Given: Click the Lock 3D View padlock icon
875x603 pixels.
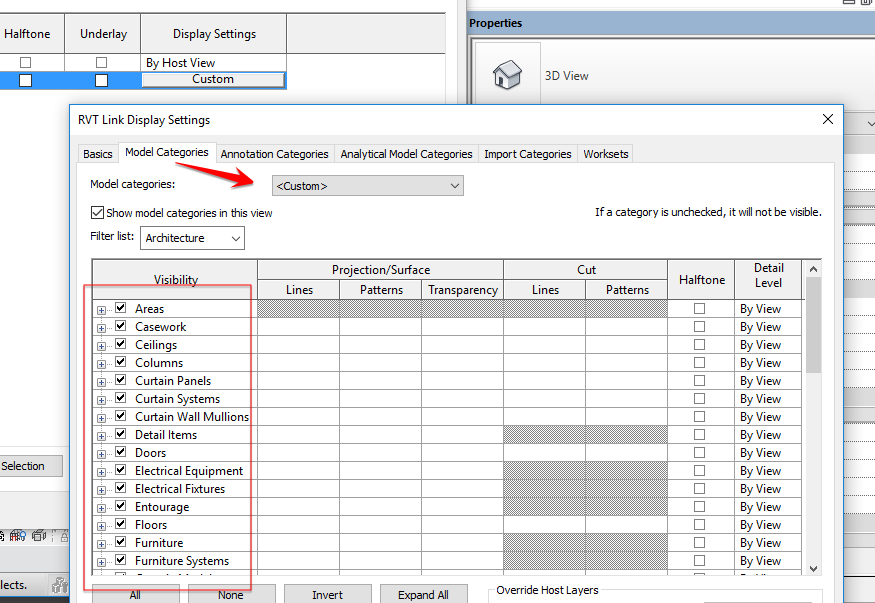Looking at the screenshot, I should pyautogui.click(x=63, y=535).
